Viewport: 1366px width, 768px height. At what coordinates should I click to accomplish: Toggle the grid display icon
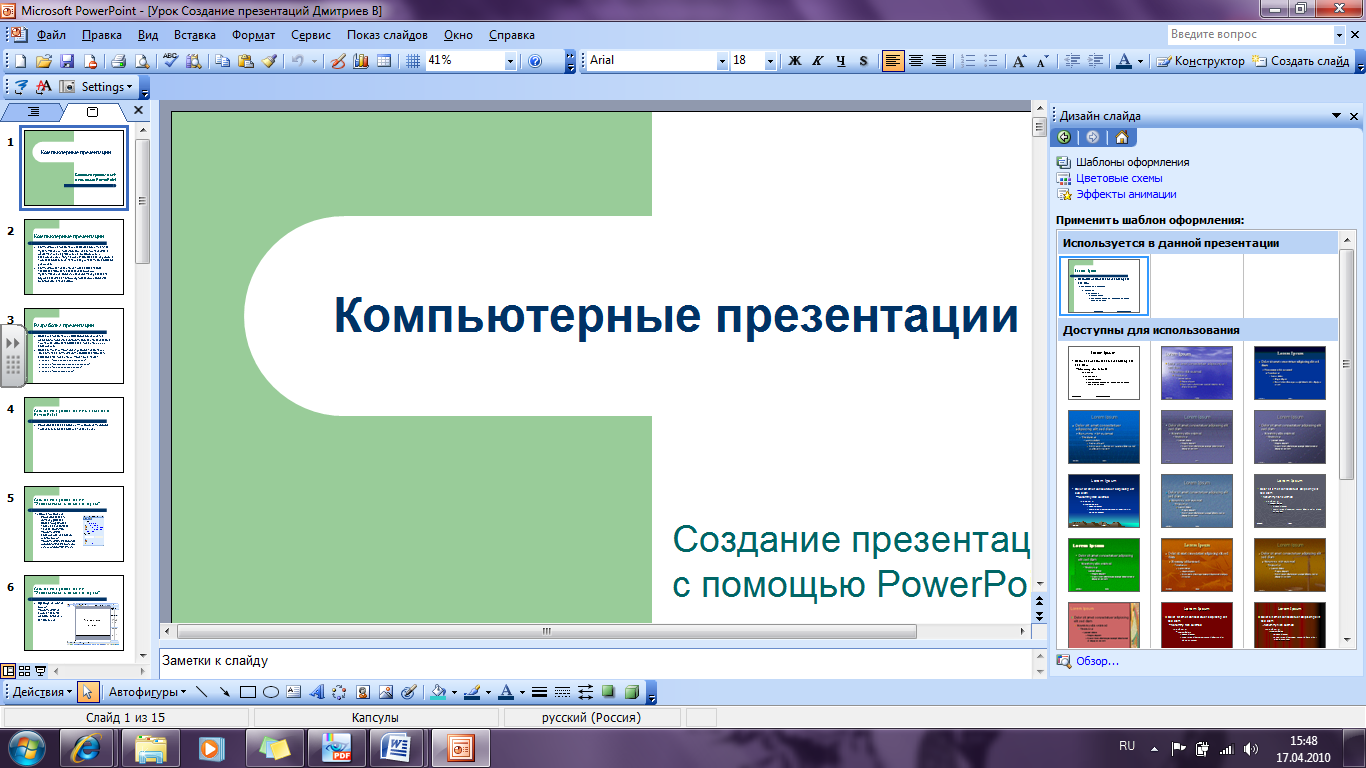pos(413,61)
